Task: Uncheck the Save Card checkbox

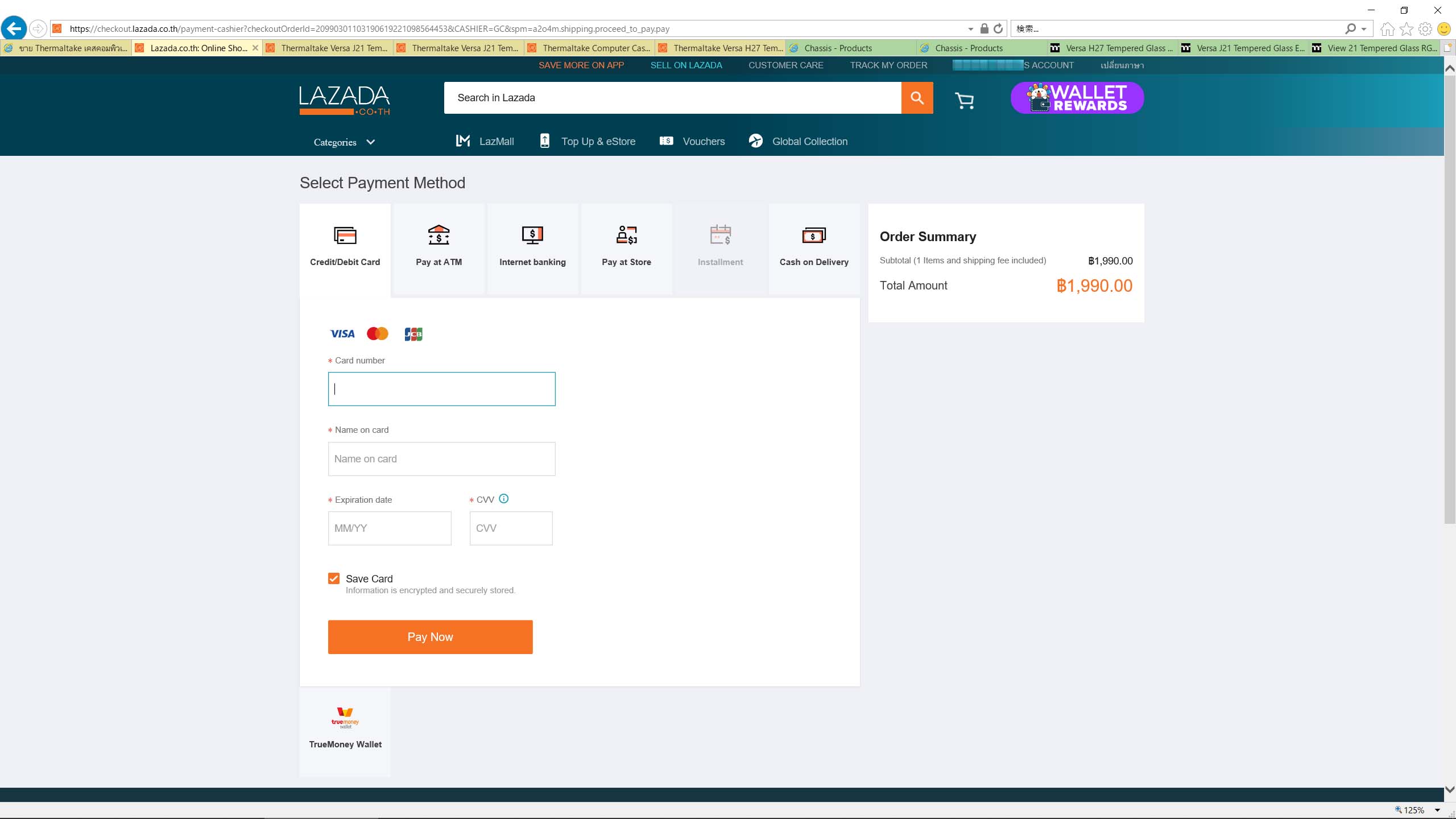Action: [334, 578]
